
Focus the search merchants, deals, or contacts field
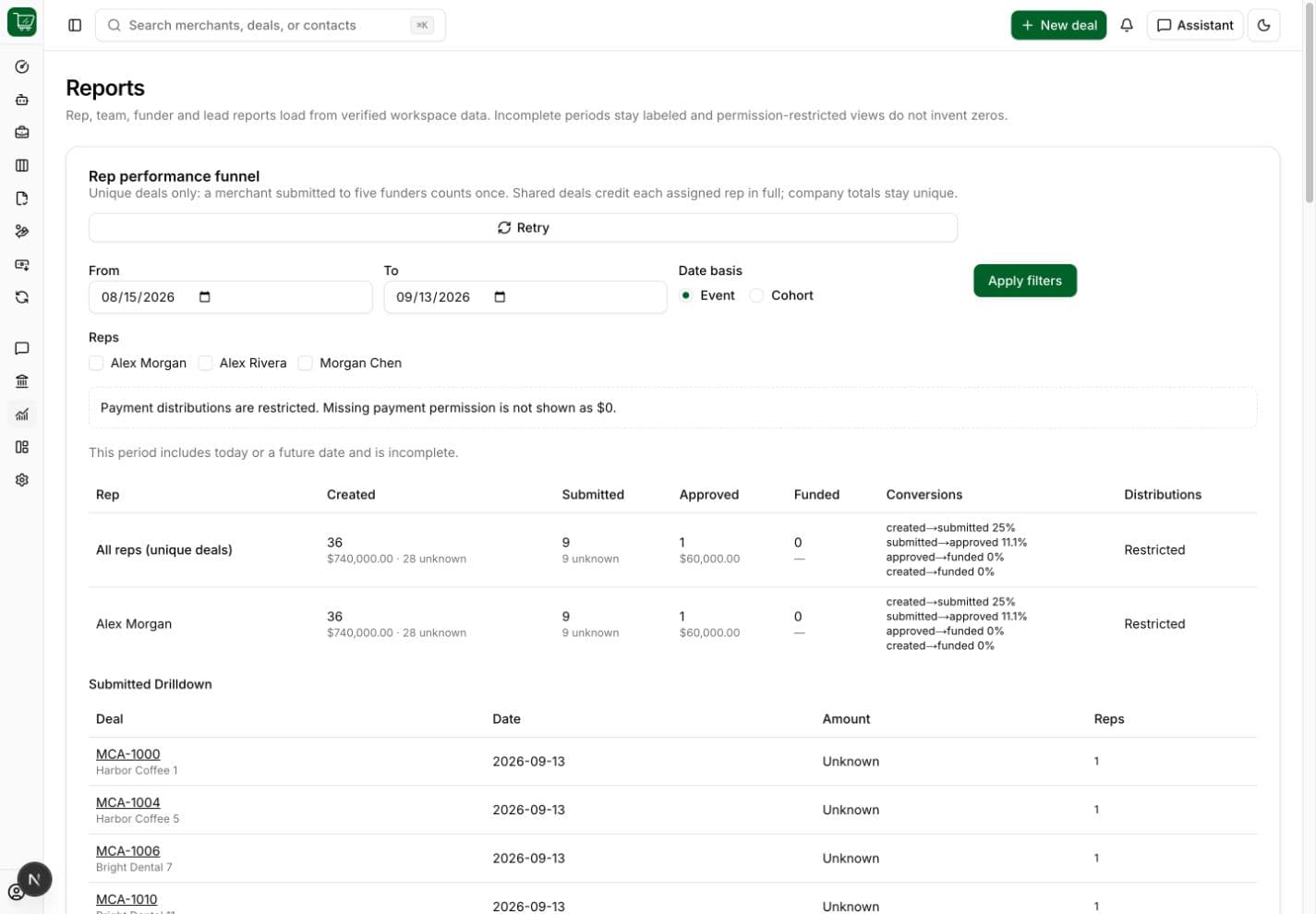tap(270, 25)
